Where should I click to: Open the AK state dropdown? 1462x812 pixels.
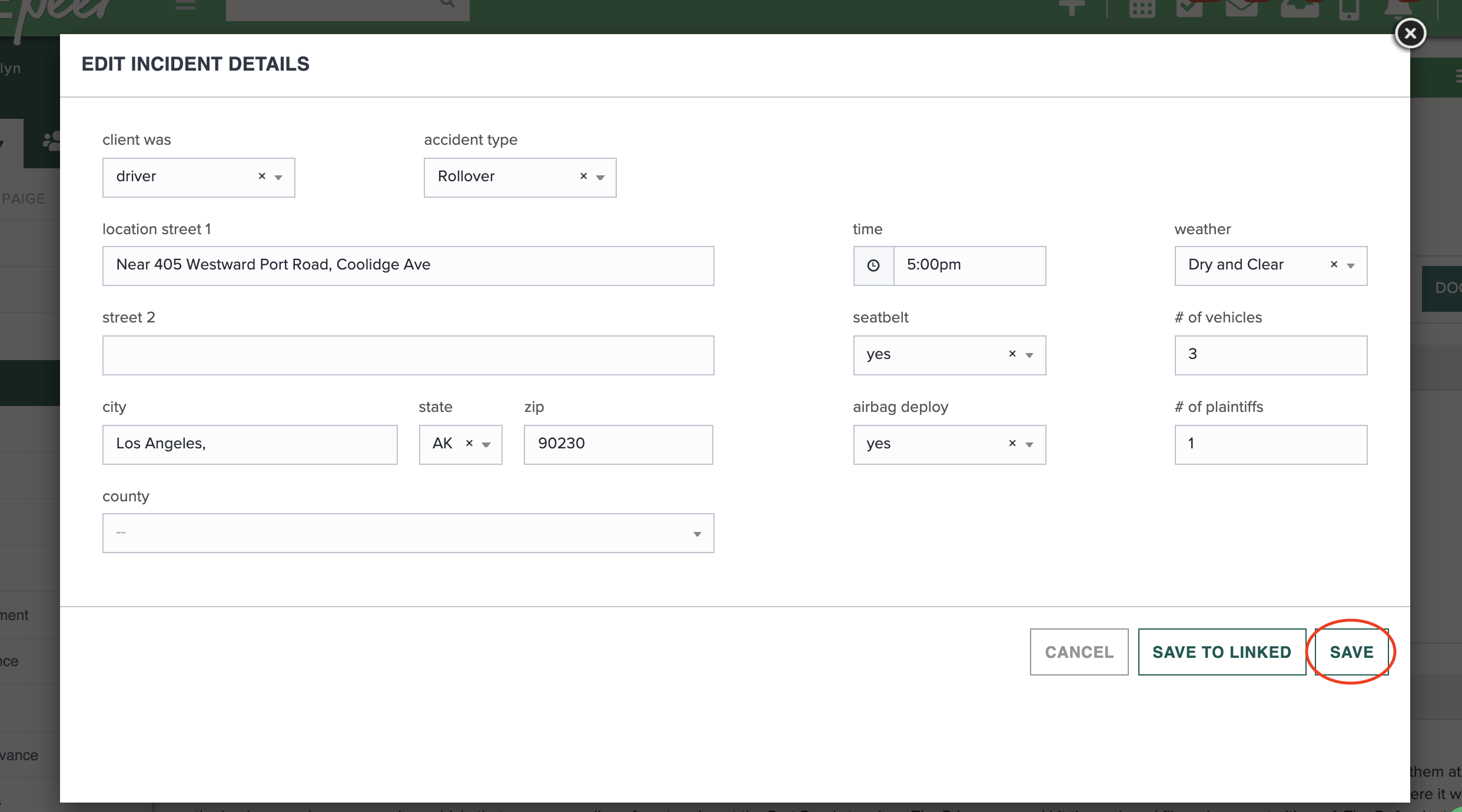click(x=486, y=445)
